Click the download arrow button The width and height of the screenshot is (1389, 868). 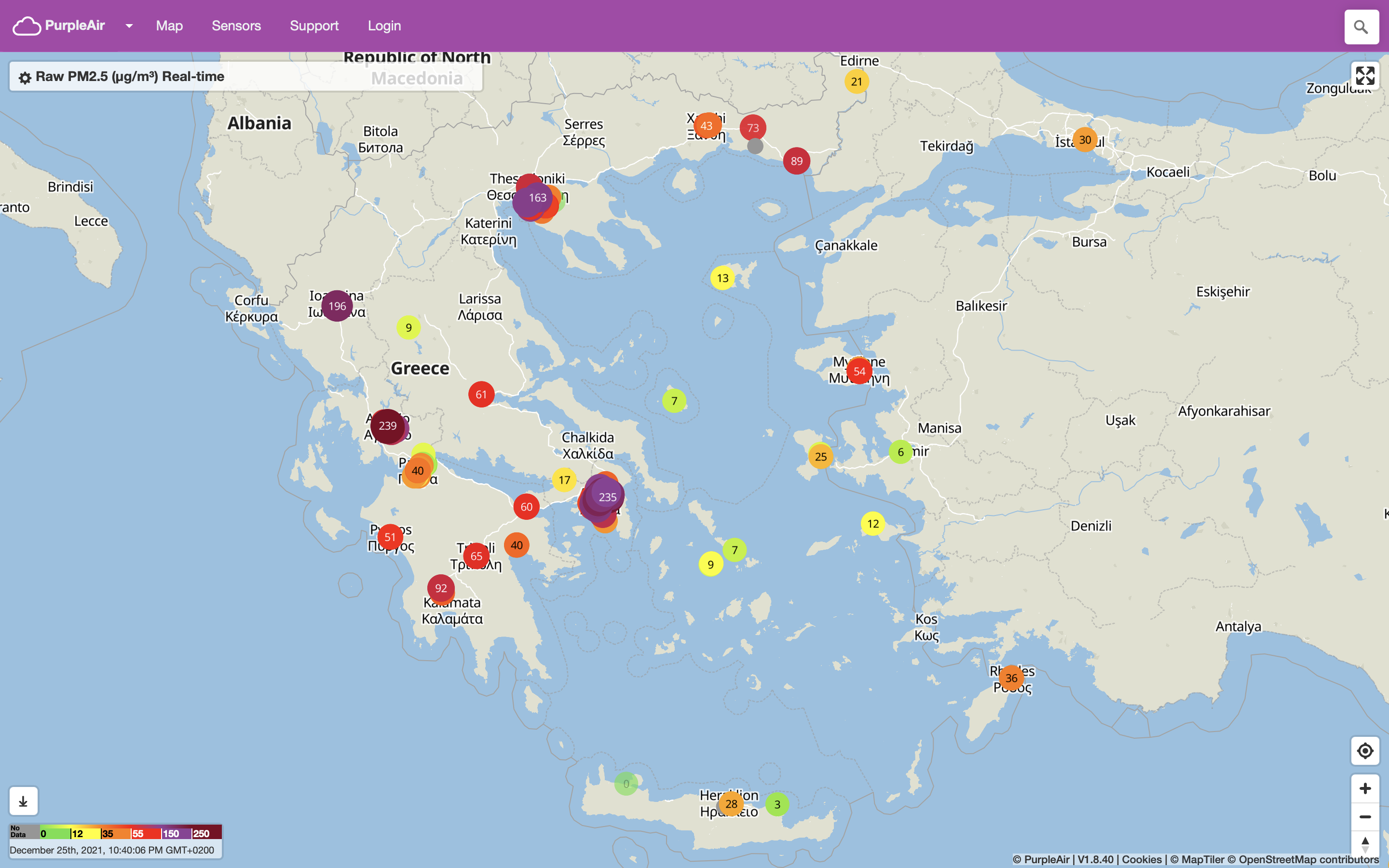tap(24, 801)
